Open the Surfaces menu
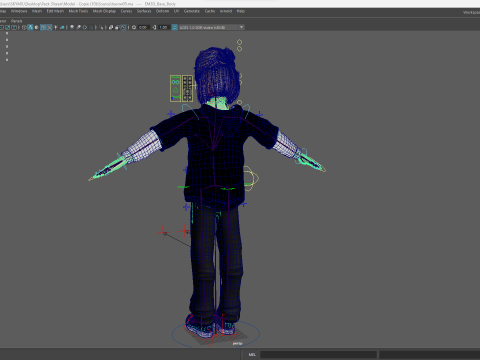The width and height of the screenshot is (480, 360). click(144, 11)
